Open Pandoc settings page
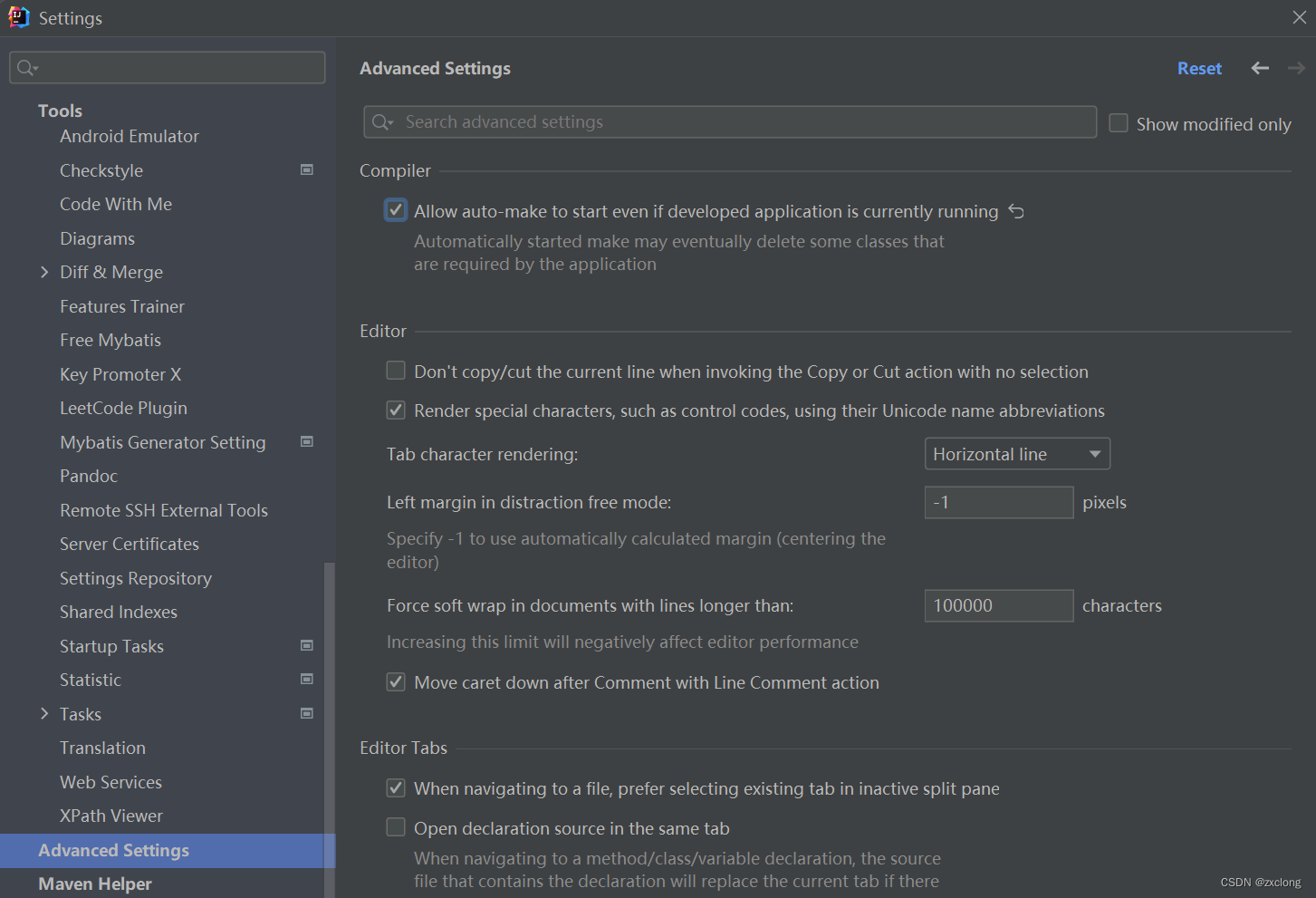This screenshot has width=1316, height=898. coord(89,476)
